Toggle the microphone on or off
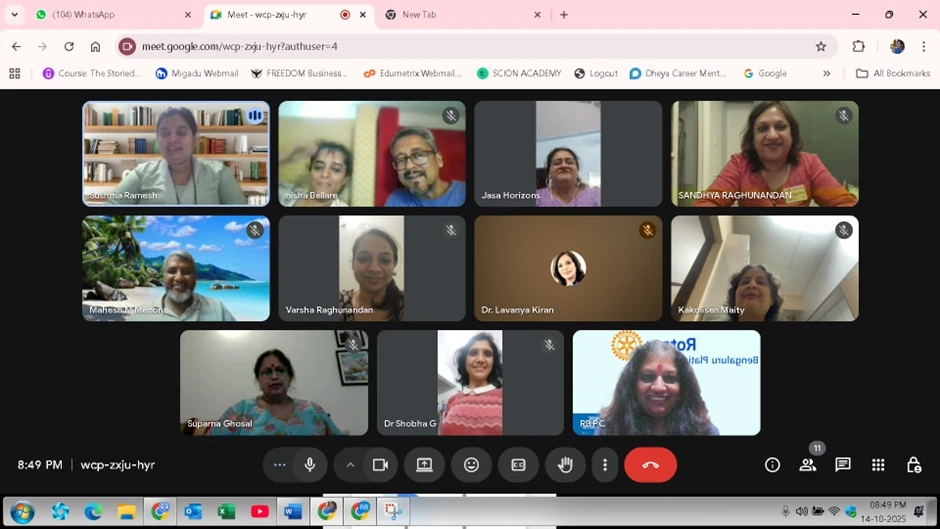Screen dimensions: 940x529 tap(310, 465)
